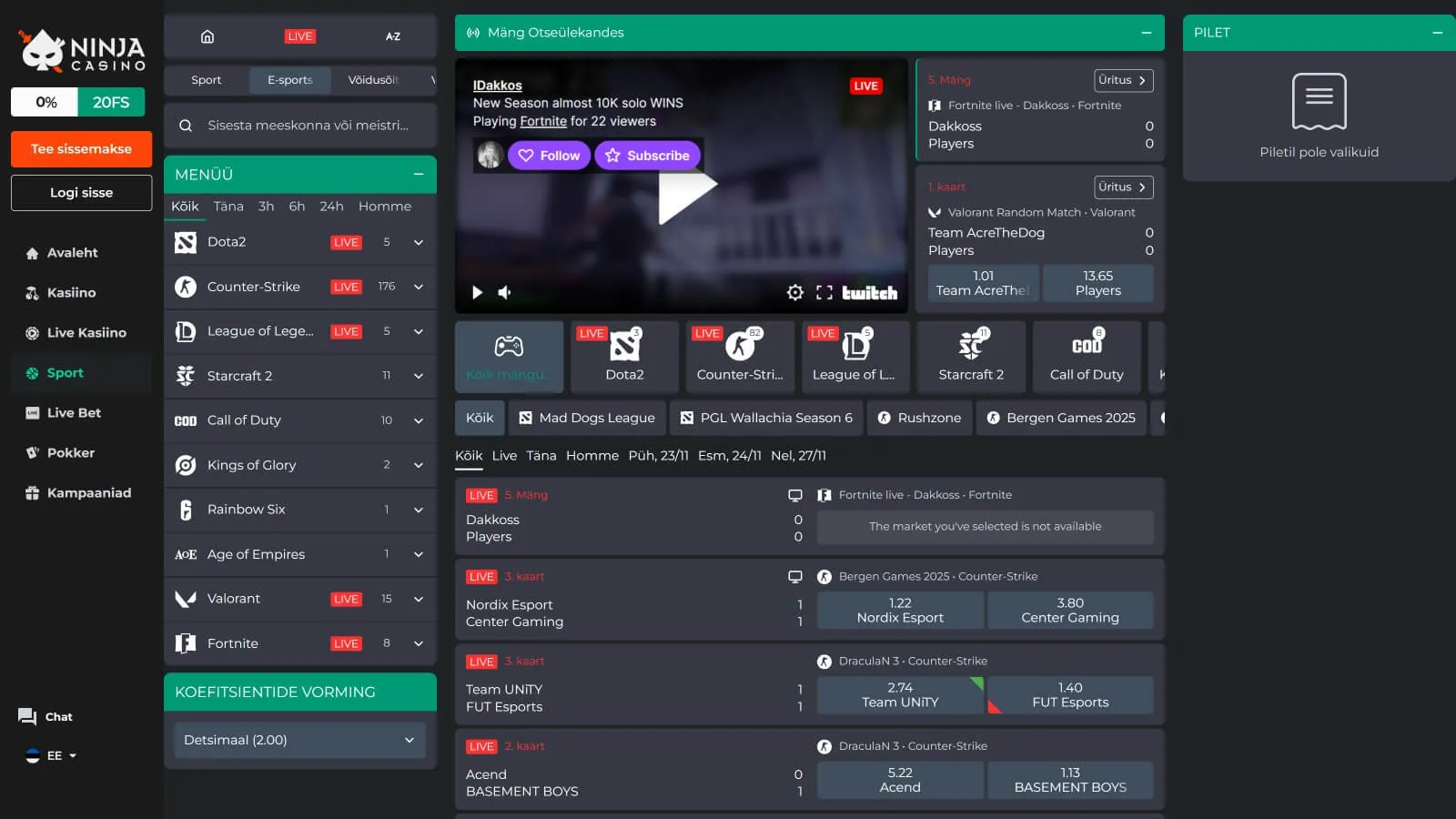1456x819 pixels.
Task: Open Twitch stream settings gear
Action: [x=794, y=292]
